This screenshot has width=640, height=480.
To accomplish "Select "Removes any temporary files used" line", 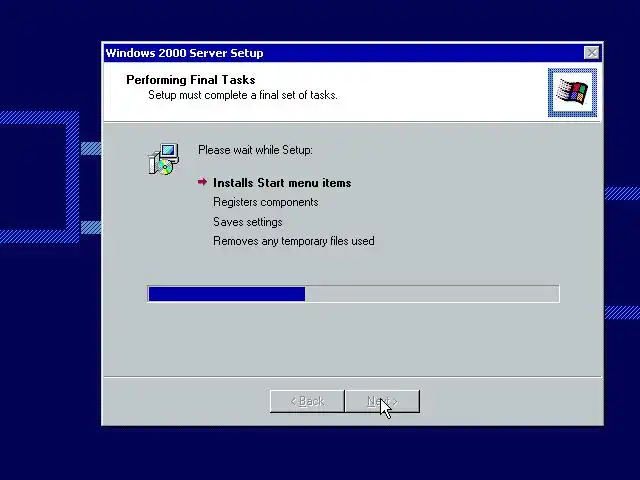I will (x=294, y=241).
